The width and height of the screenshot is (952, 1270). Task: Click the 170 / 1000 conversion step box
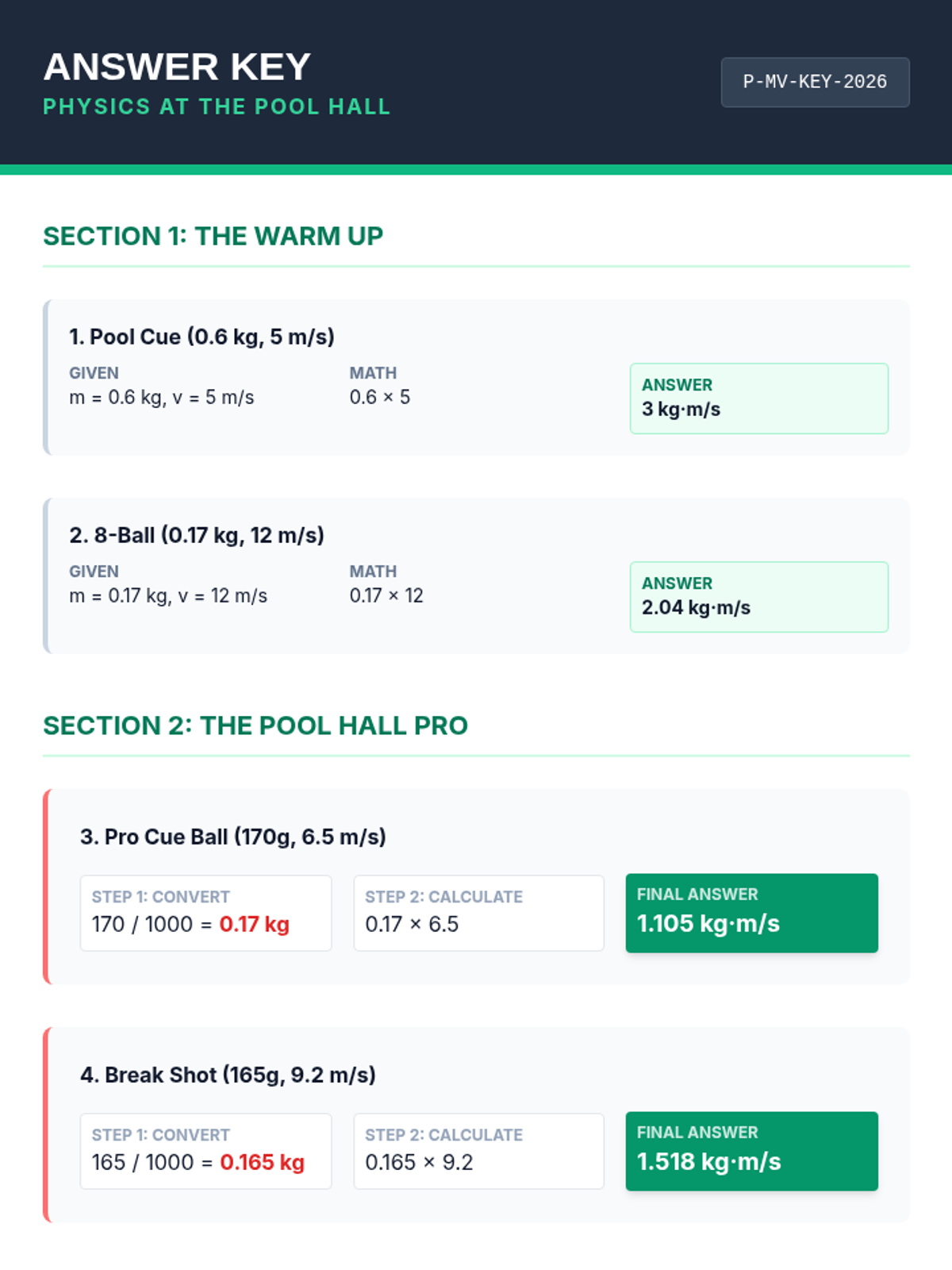coord(205,913)
